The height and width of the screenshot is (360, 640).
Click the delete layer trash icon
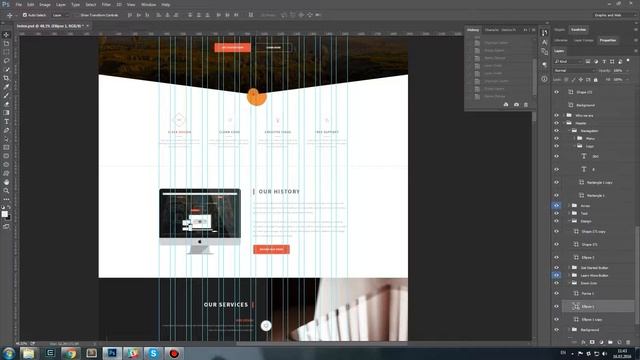tap(628, 342)
